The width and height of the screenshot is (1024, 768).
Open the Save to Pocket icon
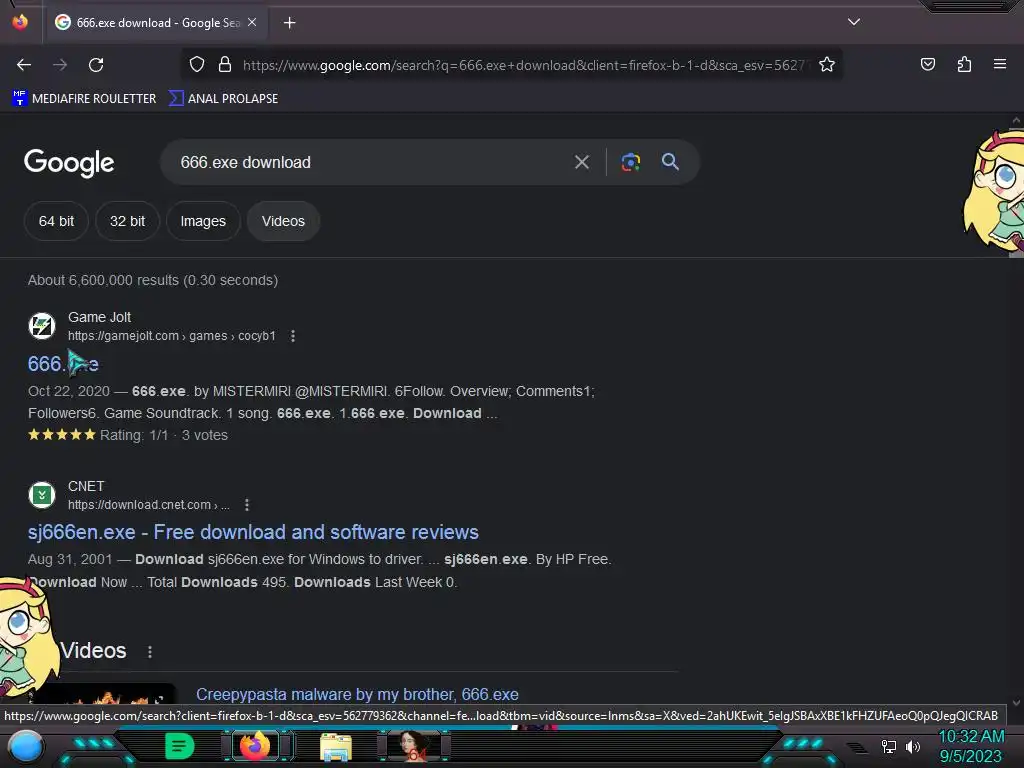point(927,64)
